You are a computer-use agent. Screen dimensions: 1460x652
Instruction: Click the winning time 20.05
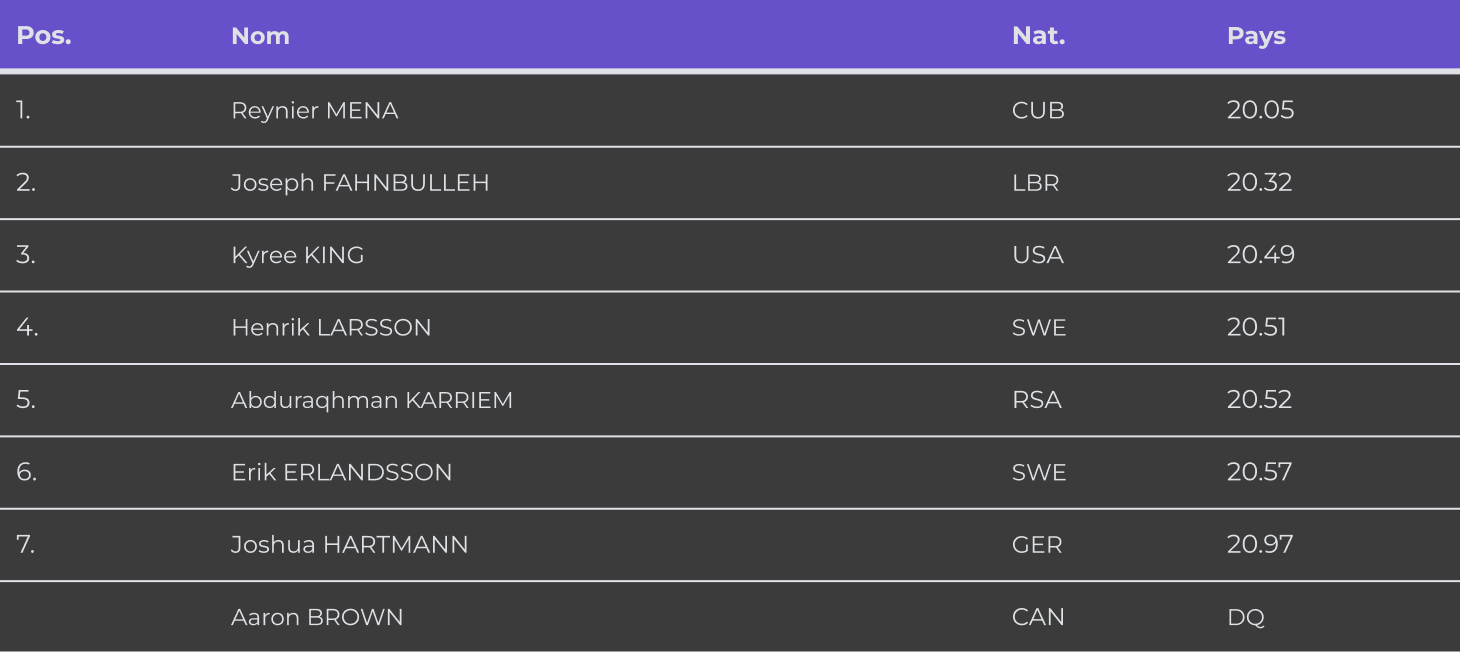click(x=1260, y=110)
